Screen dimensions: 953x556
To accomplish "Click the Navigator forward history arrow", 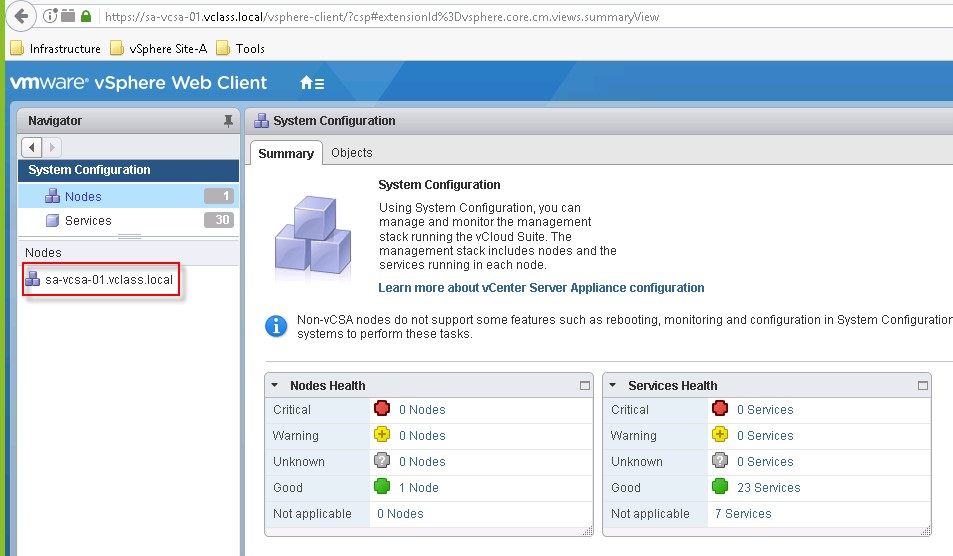I will pos(52,147).
